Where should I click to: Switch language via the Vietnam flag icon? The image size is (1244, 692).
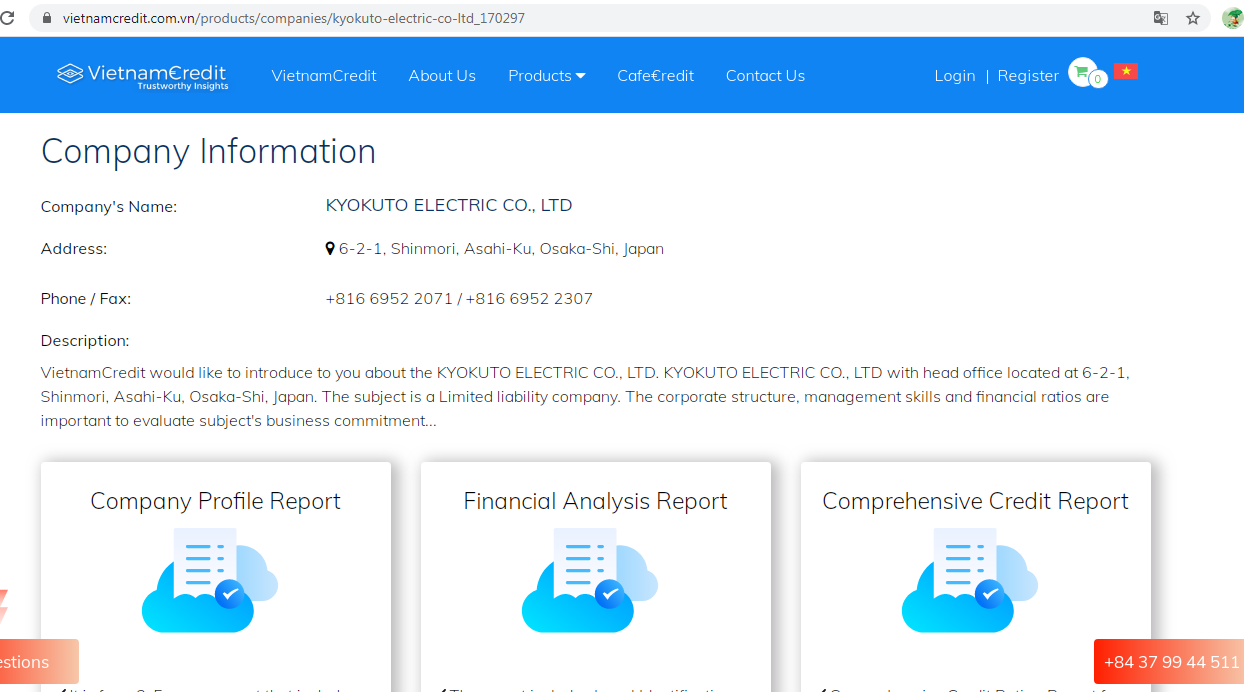[x=1125, y=71]
